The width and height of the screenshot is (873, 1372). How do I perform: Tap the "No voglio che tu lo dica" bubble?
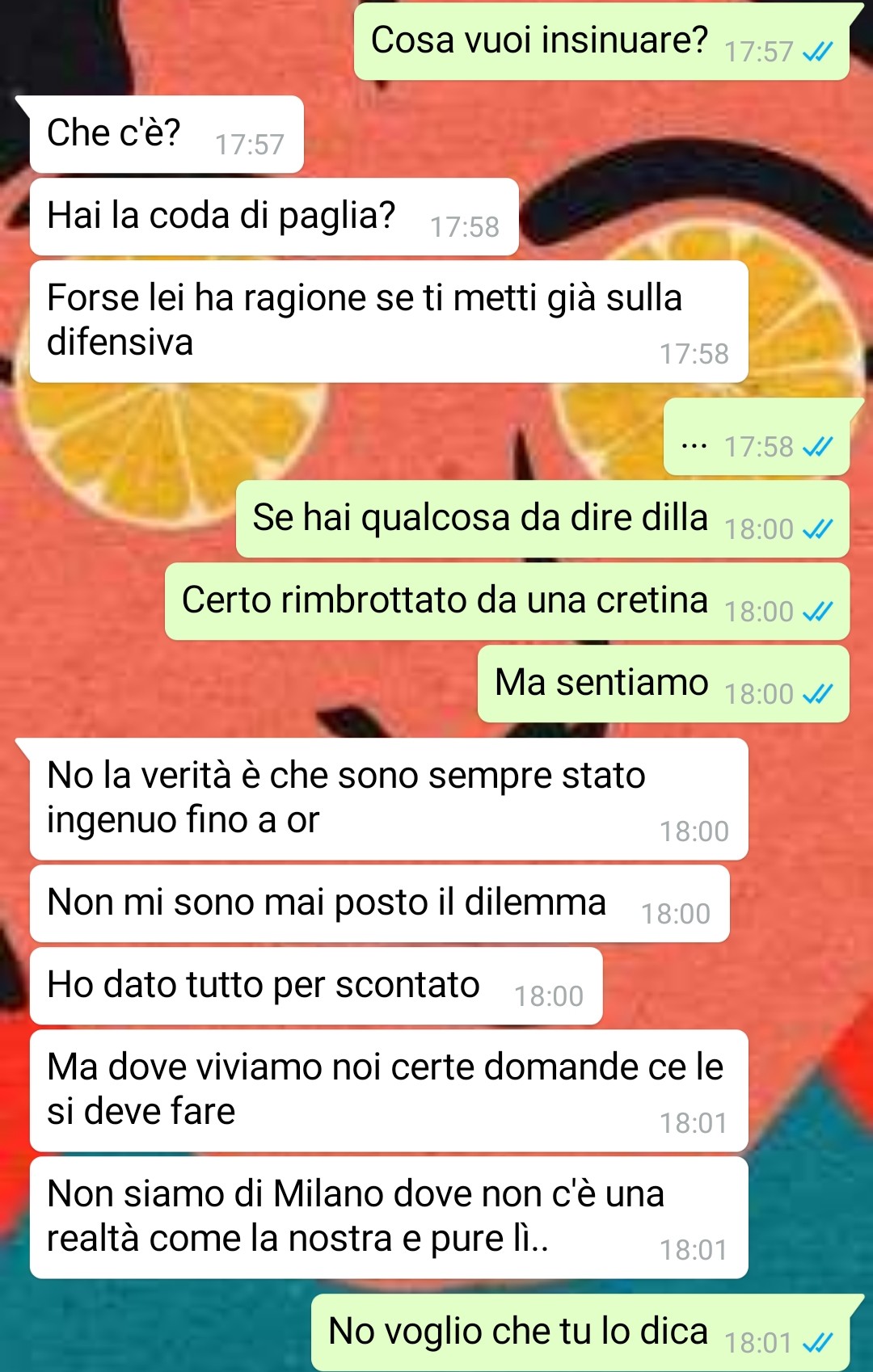pos(580,1332)
